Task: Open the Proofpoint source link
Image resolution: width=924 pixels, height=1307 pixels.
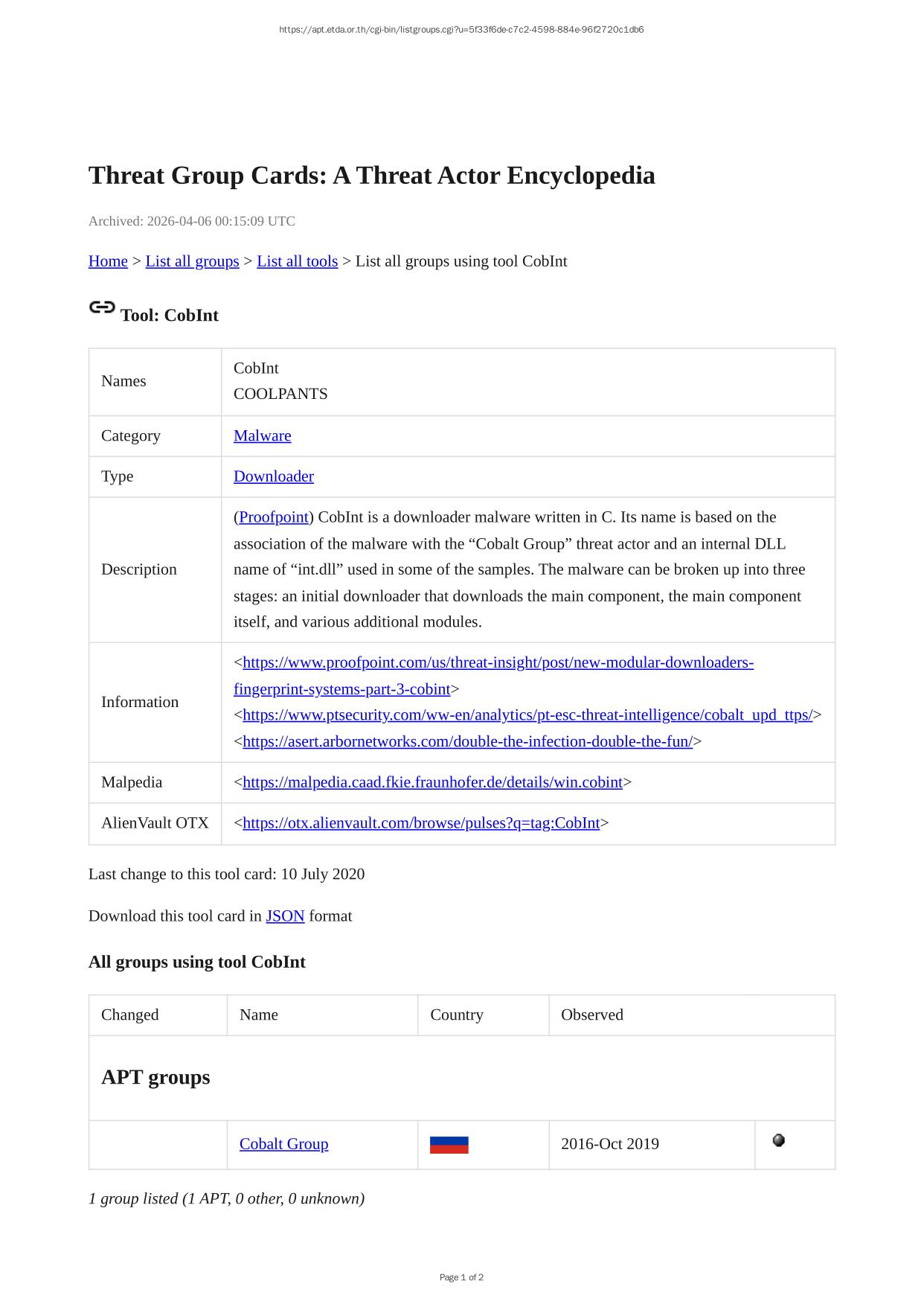Action: (x=273, y=517)
